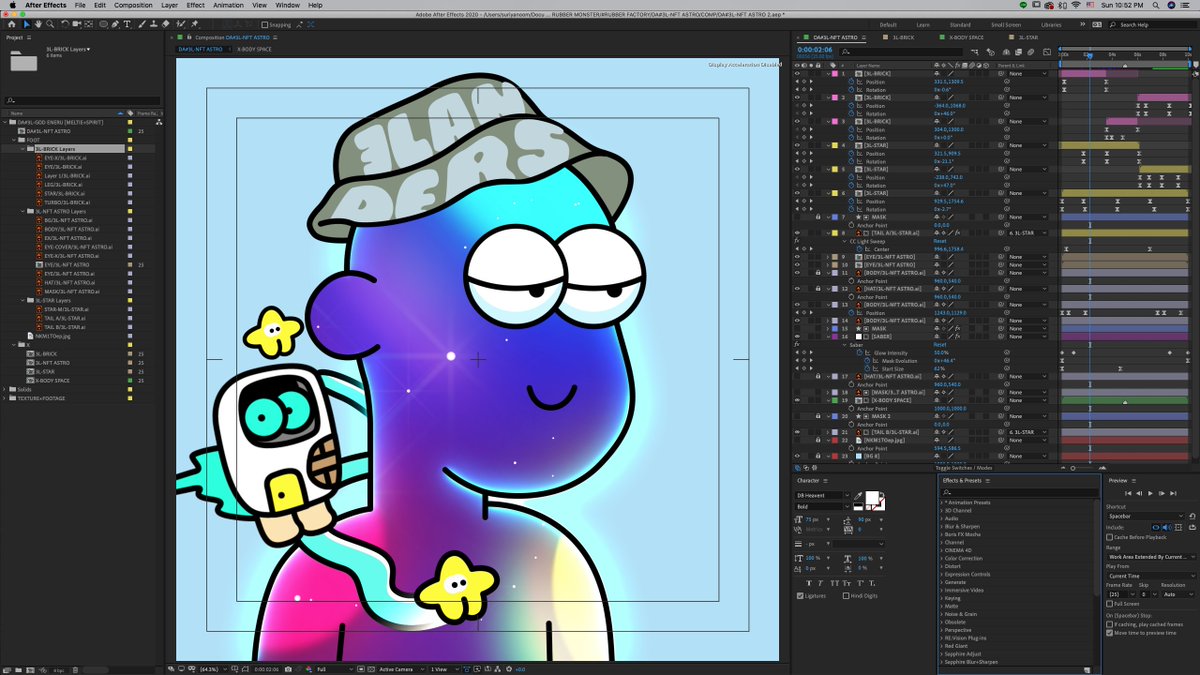
Task: Jump to first frame in Preview panel
Action: click(1128, 493)
